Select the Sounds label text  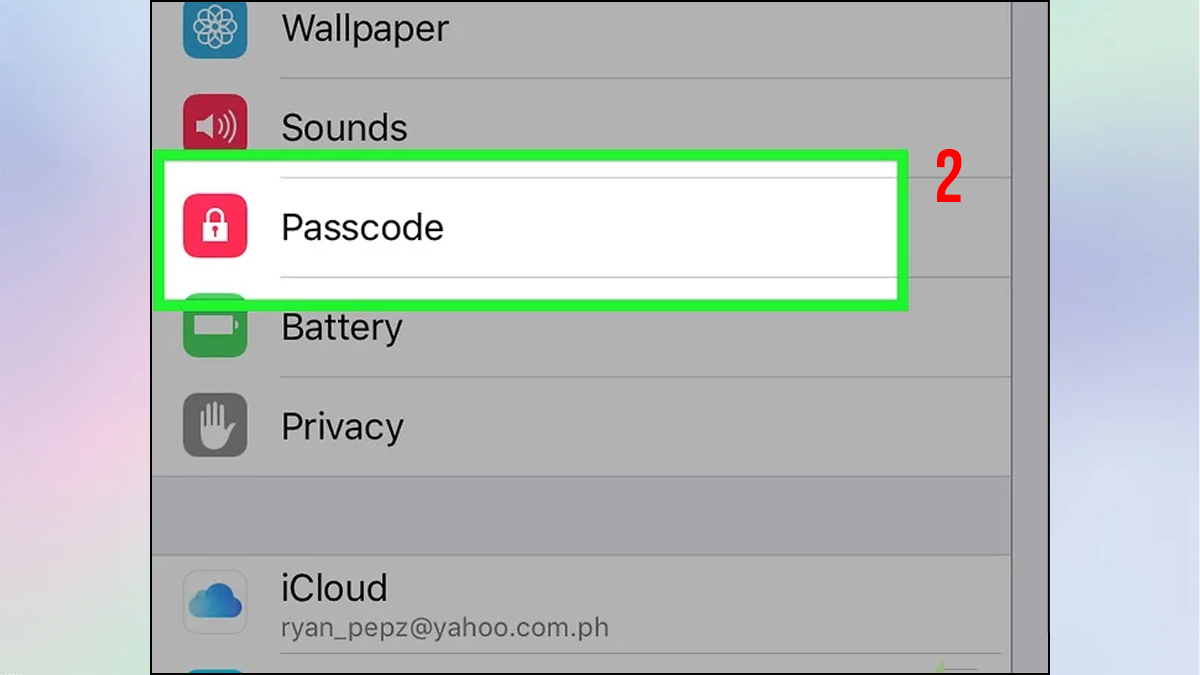click(344, 127)
